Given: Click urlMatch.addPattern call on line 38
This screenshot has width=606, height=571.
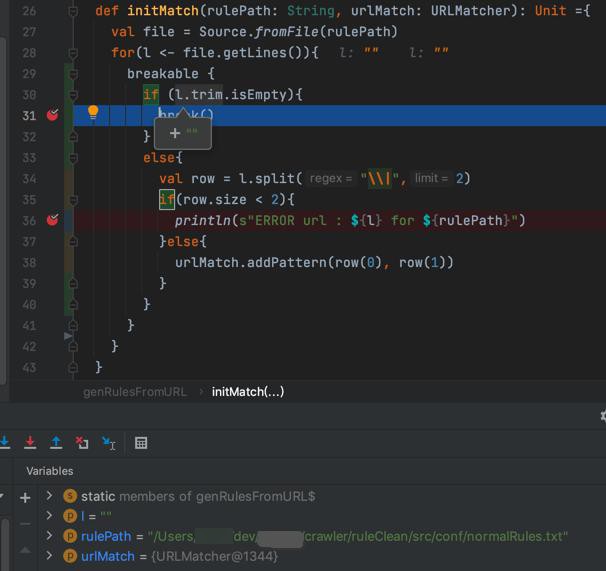Looking at the screenshot, I should point(314,263).
